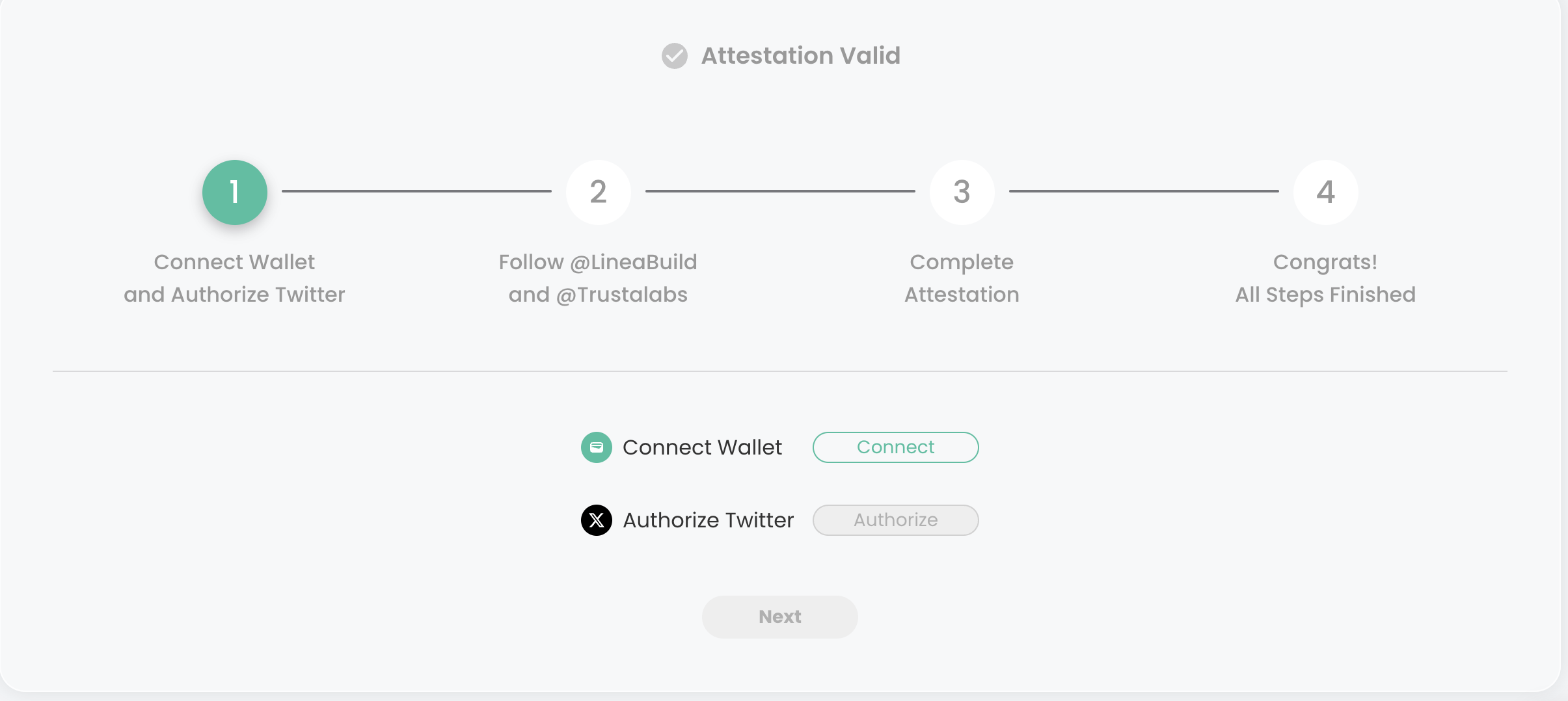The width and height of the screenshot is (1568, 701).
Task: Click the progress line between steps 1 and 2
Action: point(416,191)
